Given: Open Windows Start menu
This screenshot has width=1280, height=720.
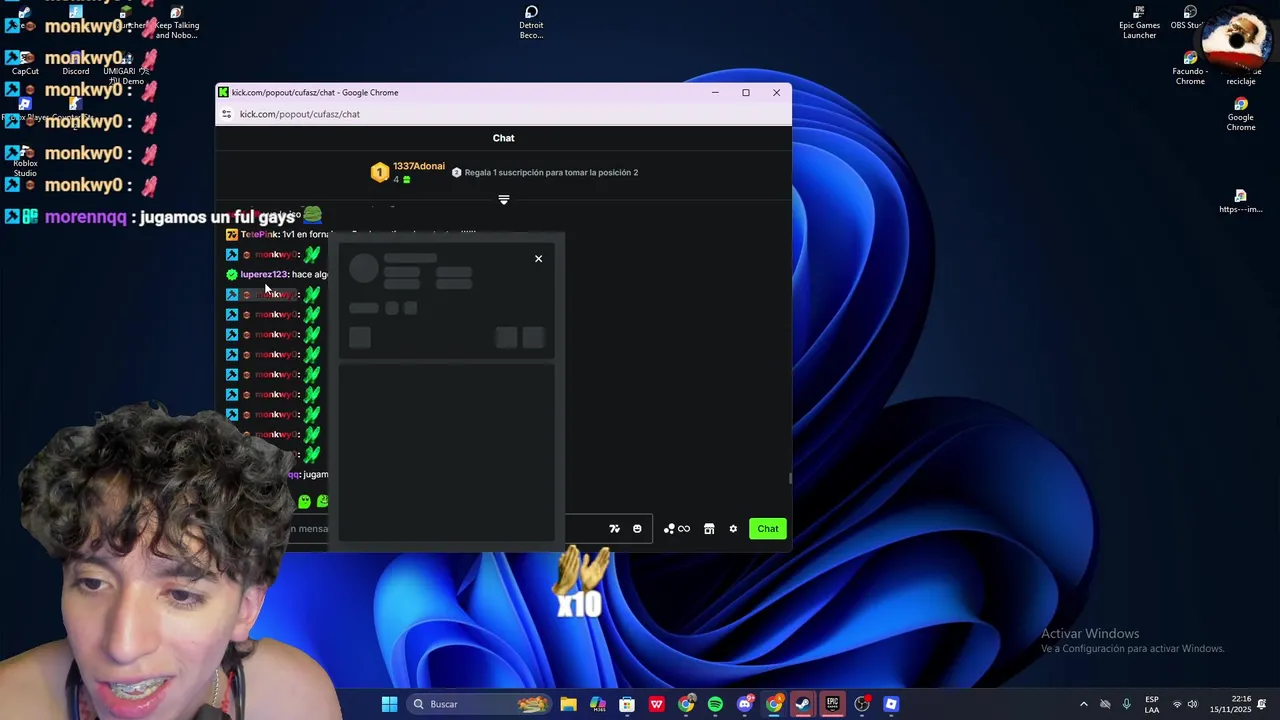Looking at the screenshot, I should [x=389, y=704].
